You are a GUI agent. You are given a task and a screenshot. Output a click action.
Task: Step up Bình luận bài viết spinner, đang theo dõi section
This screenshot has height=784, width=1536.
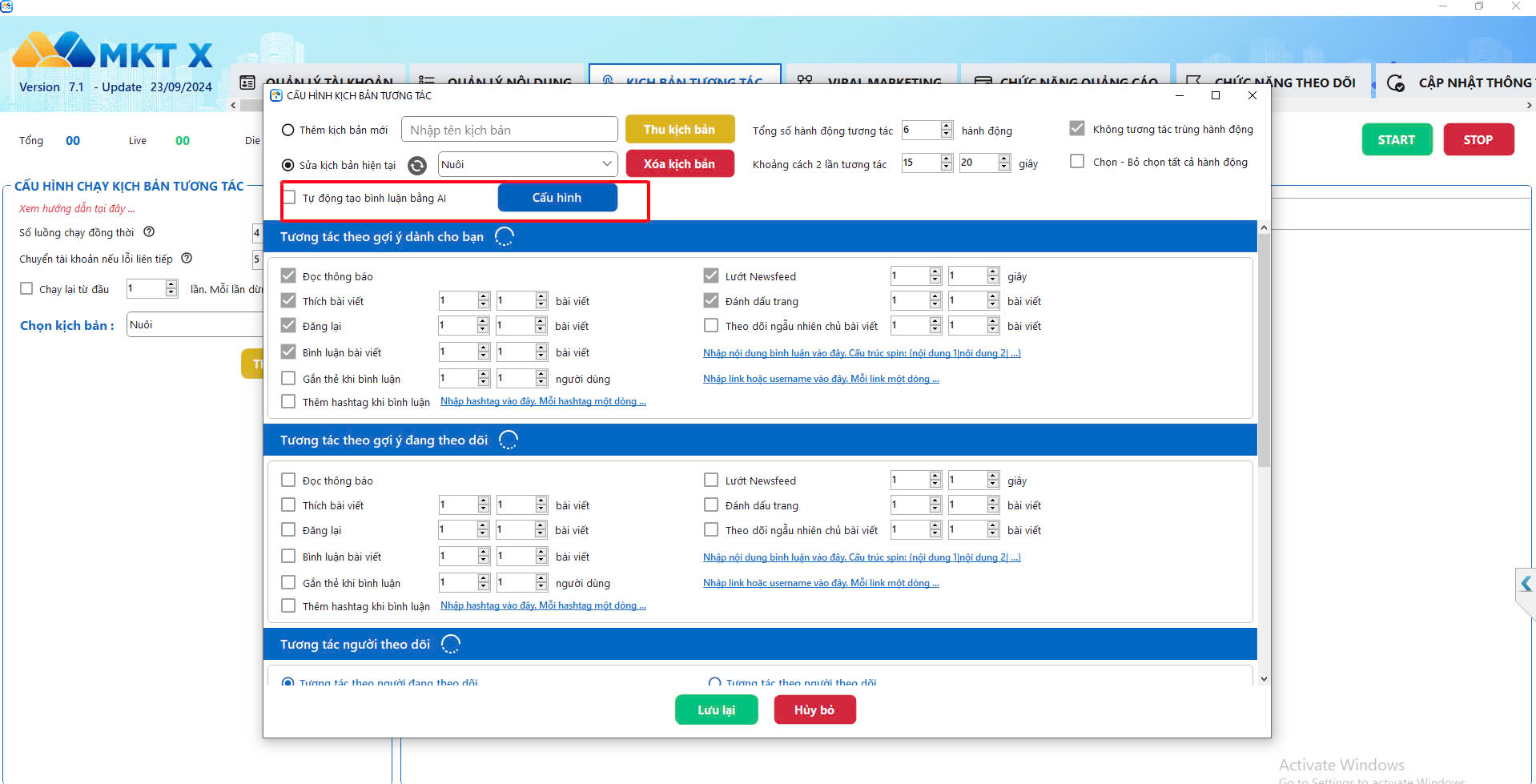(483, 552)
